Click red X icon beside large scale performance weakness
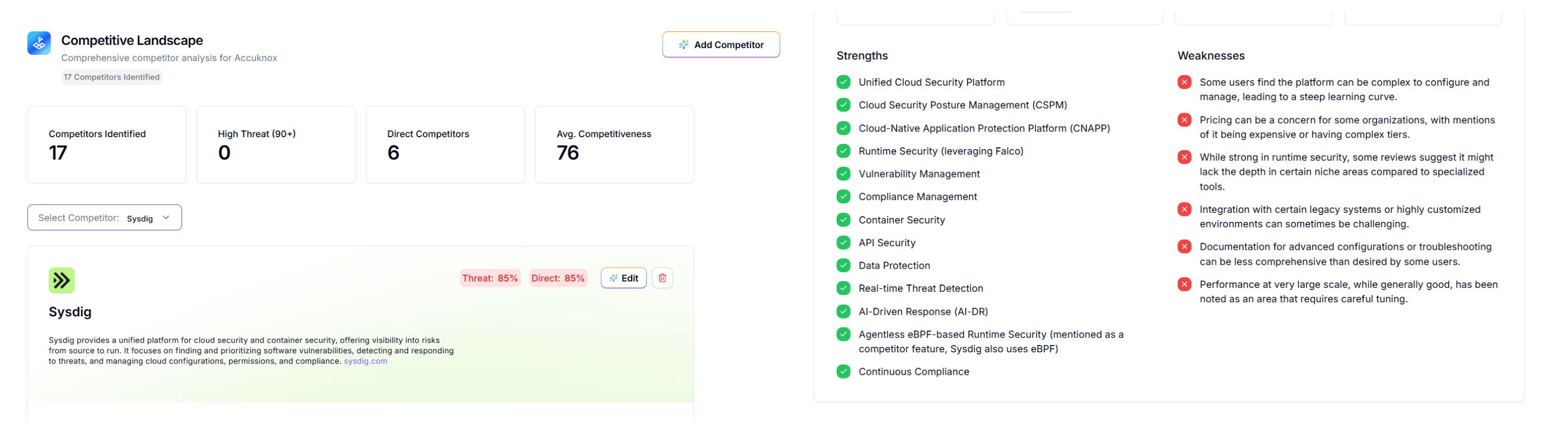 (1184, 284)
